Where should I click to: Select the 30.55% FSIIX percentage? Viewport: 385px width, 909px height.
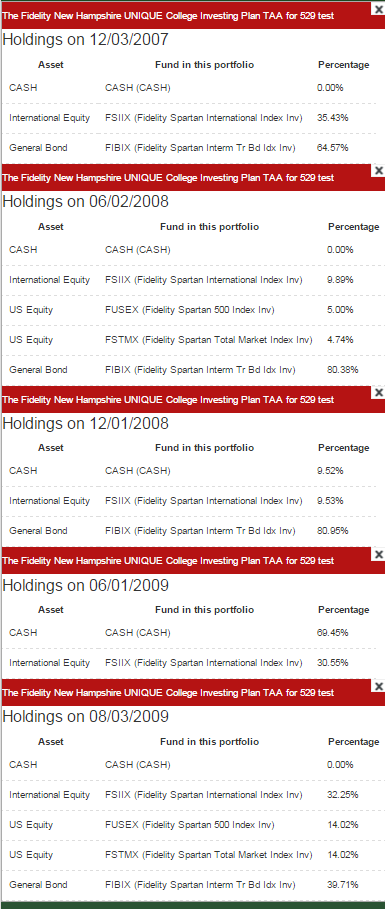coord(332,663)
